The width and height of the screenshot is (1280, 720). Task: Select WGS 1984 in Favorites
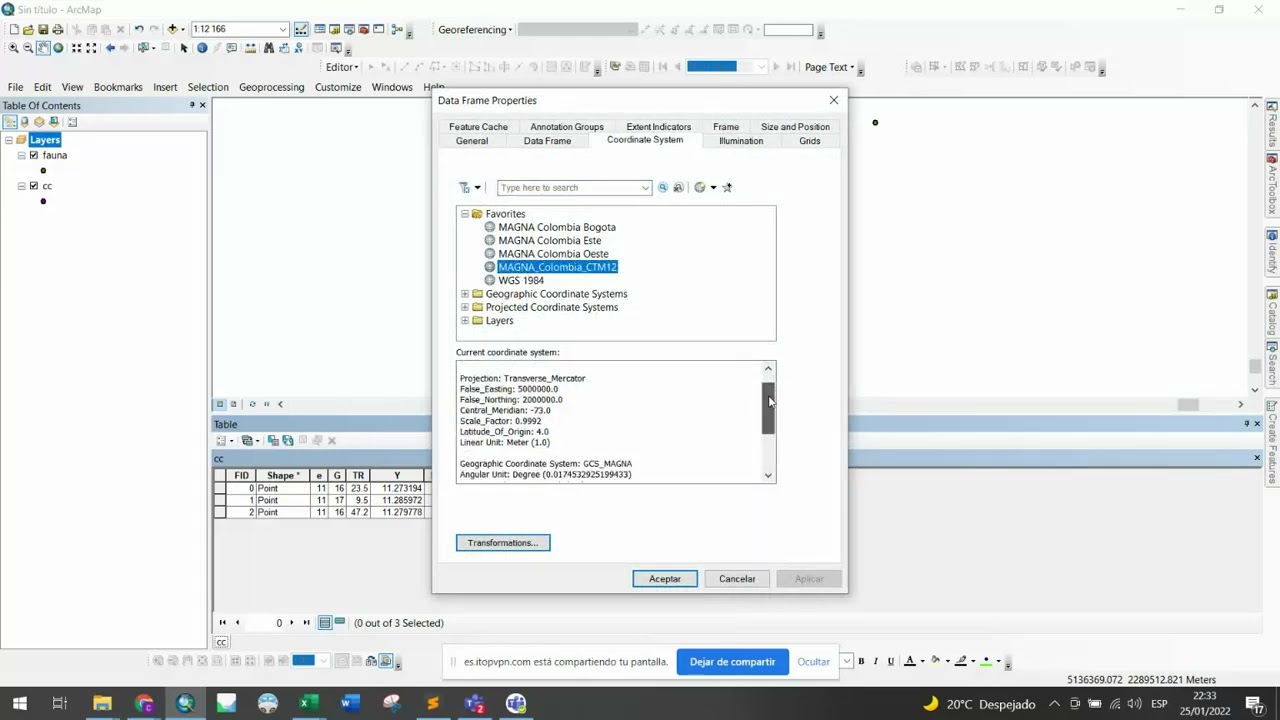521,281
